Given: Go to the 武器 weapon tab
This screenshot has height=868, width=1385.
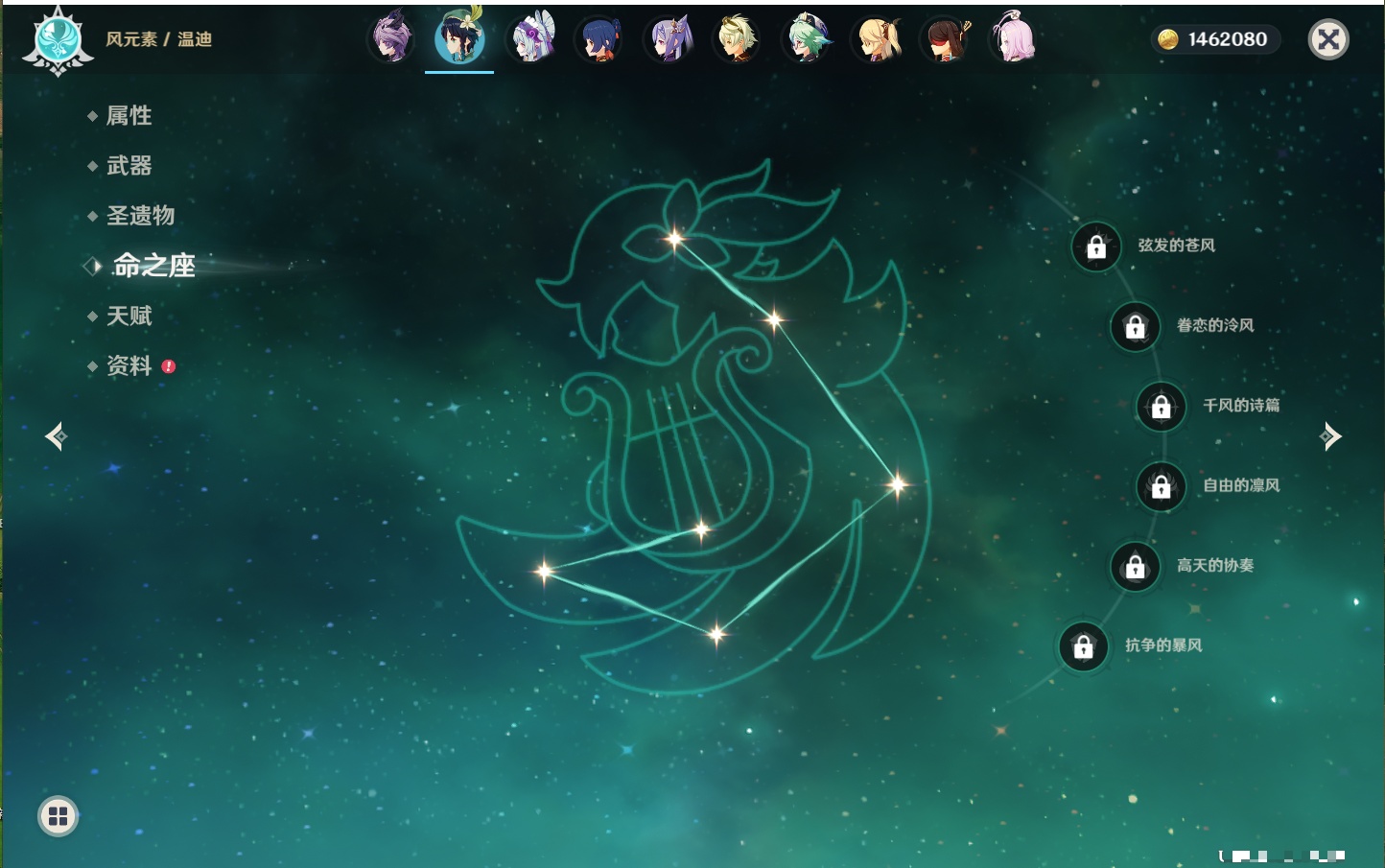Looking at the screenshot, I should tap(129, 166).
